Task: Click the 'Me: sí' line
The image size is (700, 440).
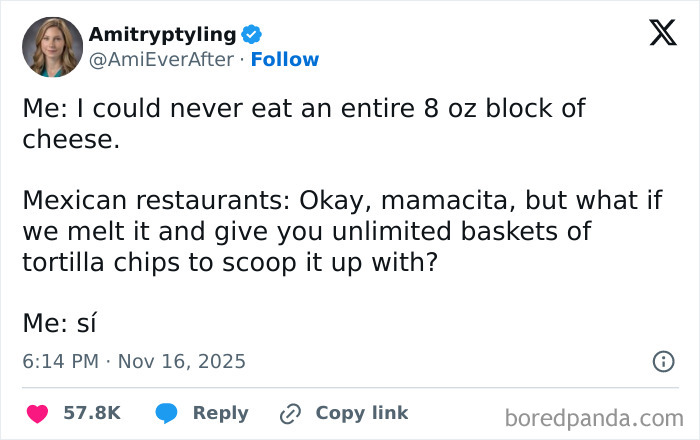Action: click(60, 322)
